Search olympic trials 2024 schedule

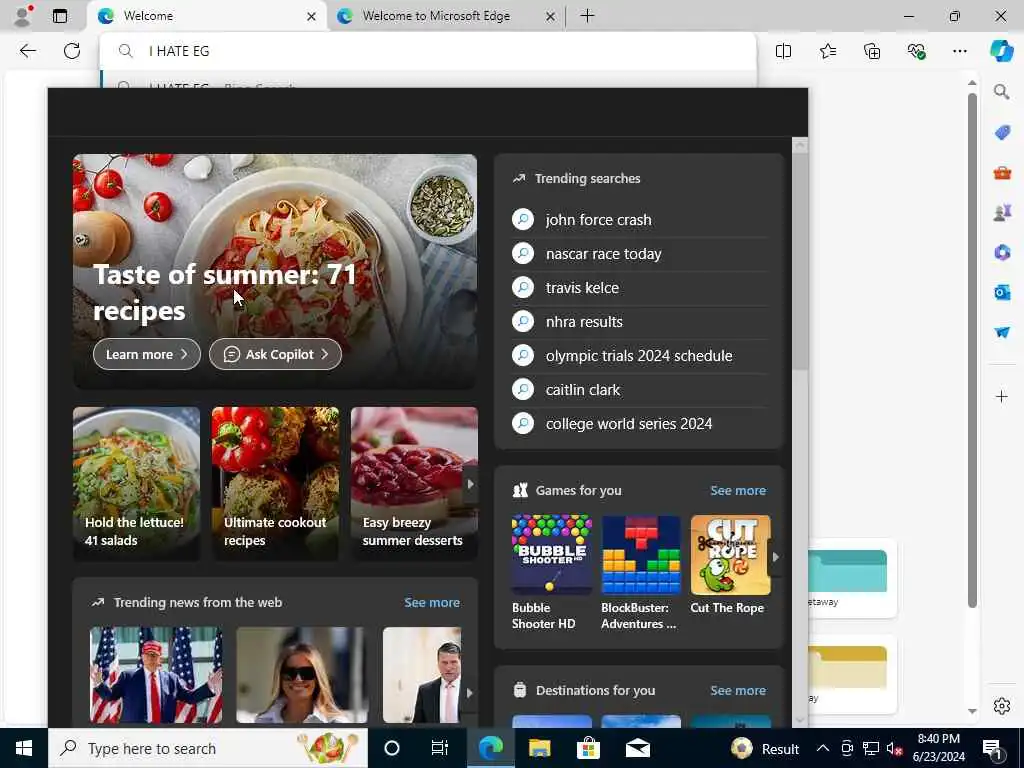(x=639, y=355)
